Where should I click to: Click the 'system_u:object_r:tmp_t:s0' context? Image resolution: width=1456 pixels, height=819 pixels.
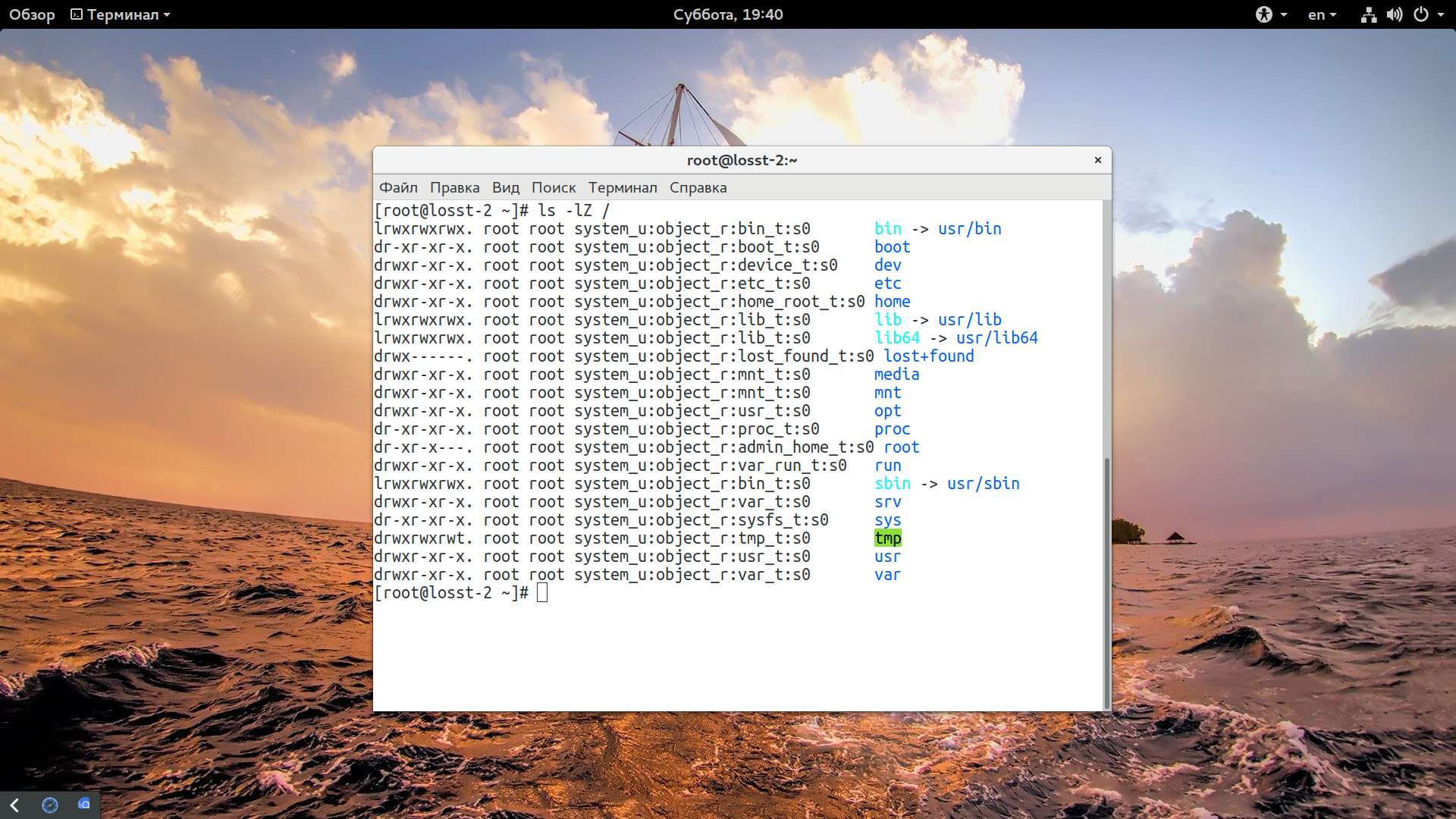[692, 538]
